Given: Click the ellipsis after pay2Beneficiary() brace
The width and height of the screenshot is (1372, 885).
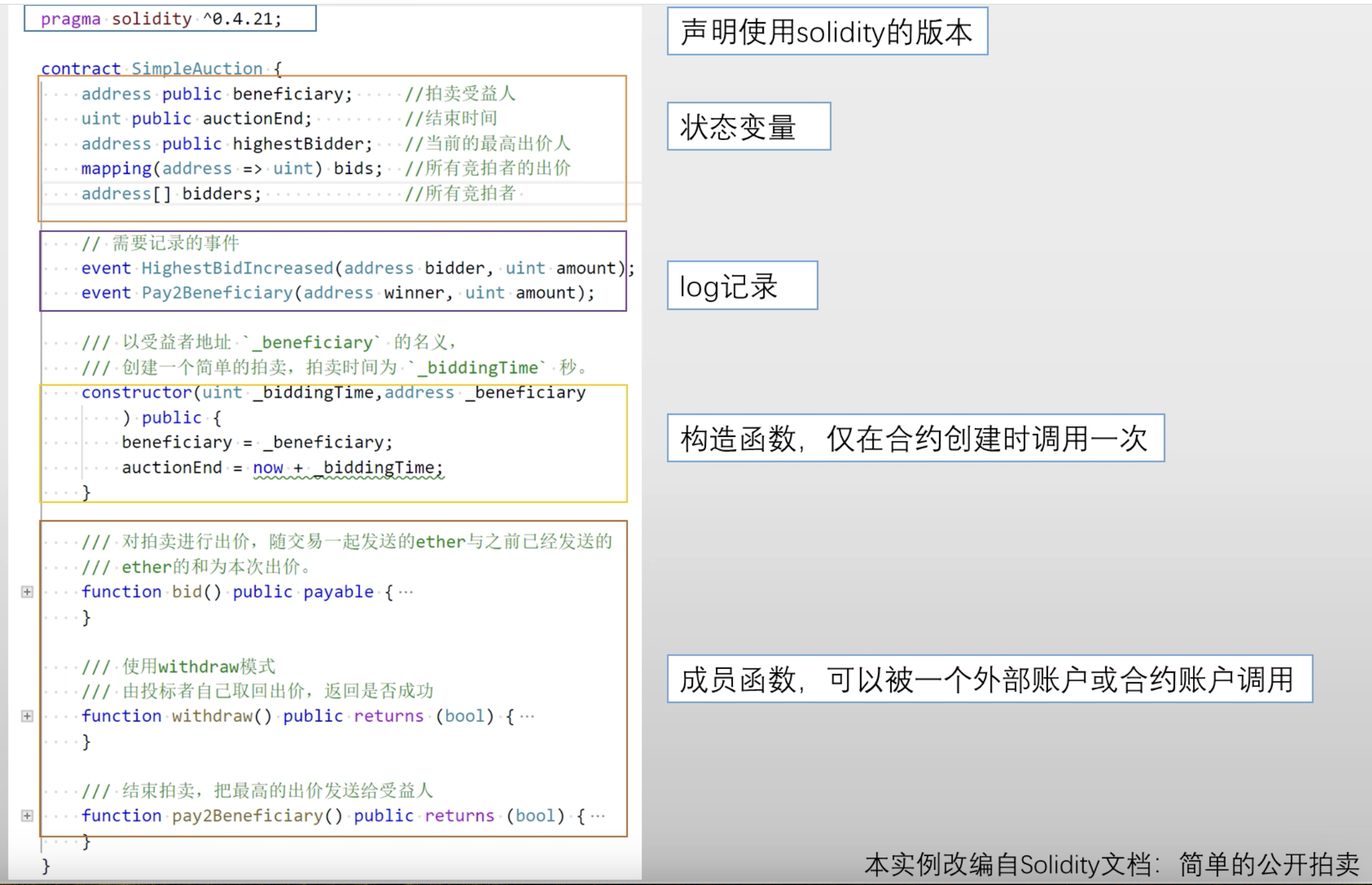Looking at the screenshot, I should pos(597,816).
